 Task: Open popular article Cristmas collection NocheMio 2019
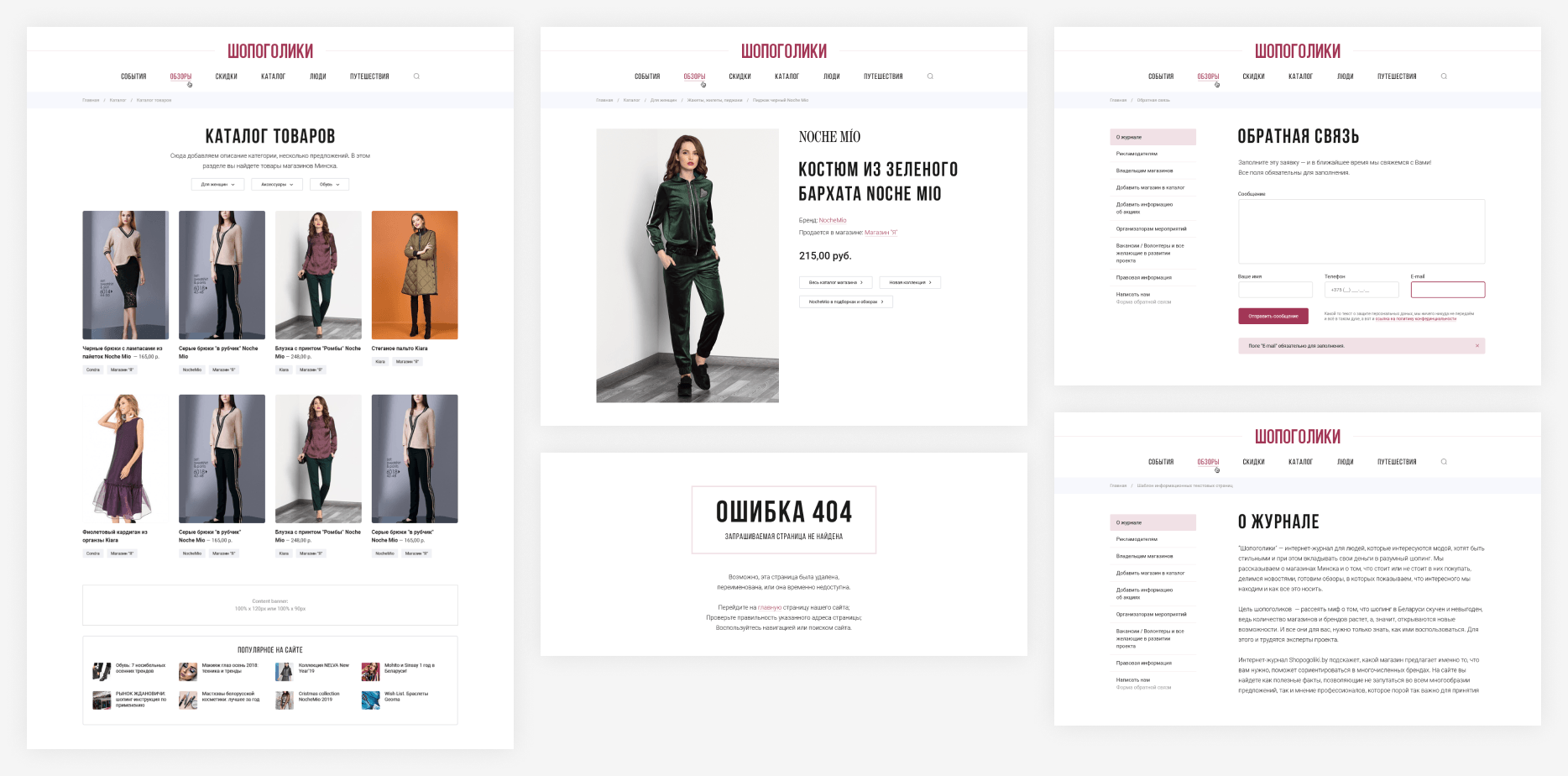pyautogui.click(x=308, y=700)
